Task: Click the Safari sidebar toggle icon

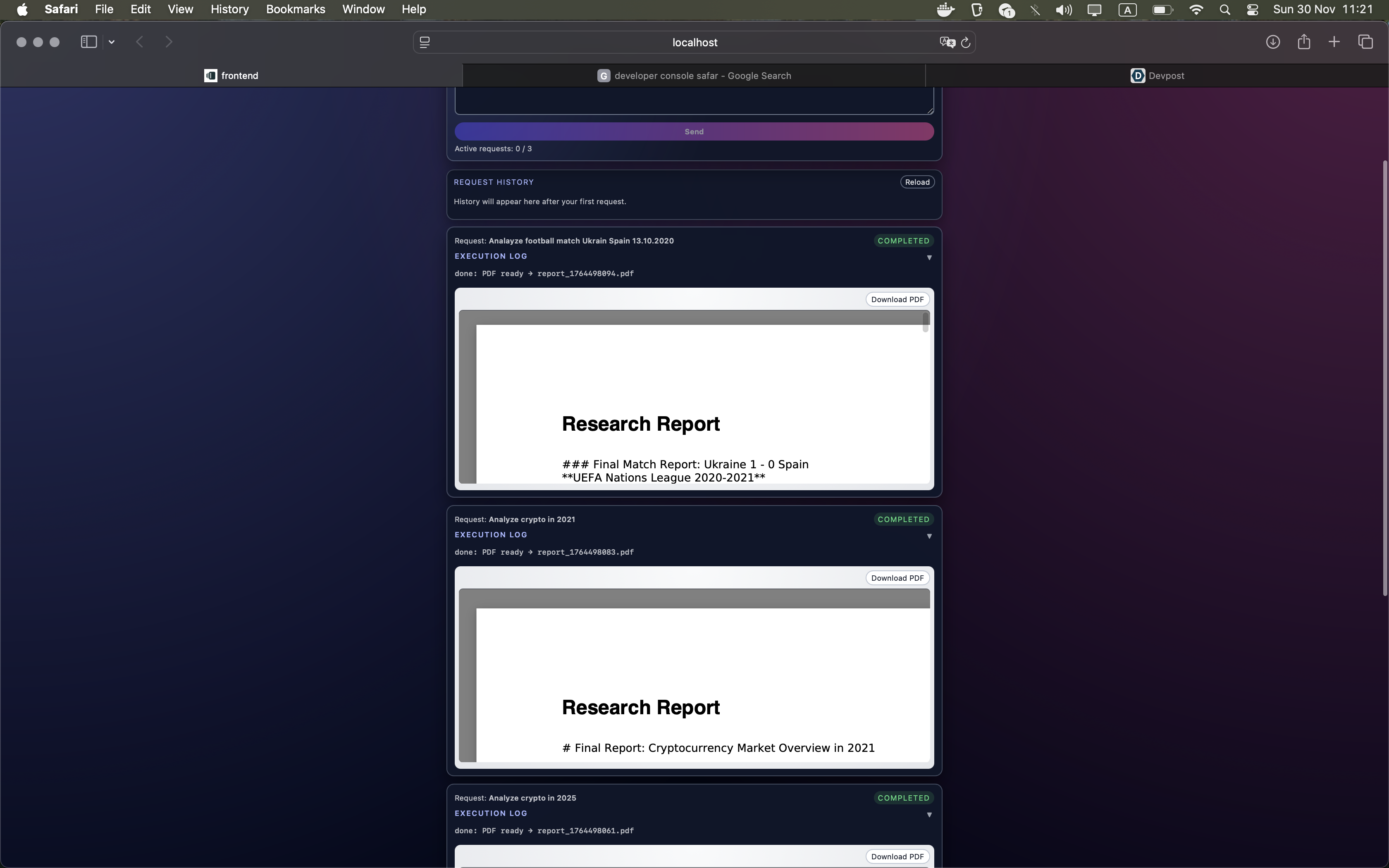Action: (x=88, y=42)
